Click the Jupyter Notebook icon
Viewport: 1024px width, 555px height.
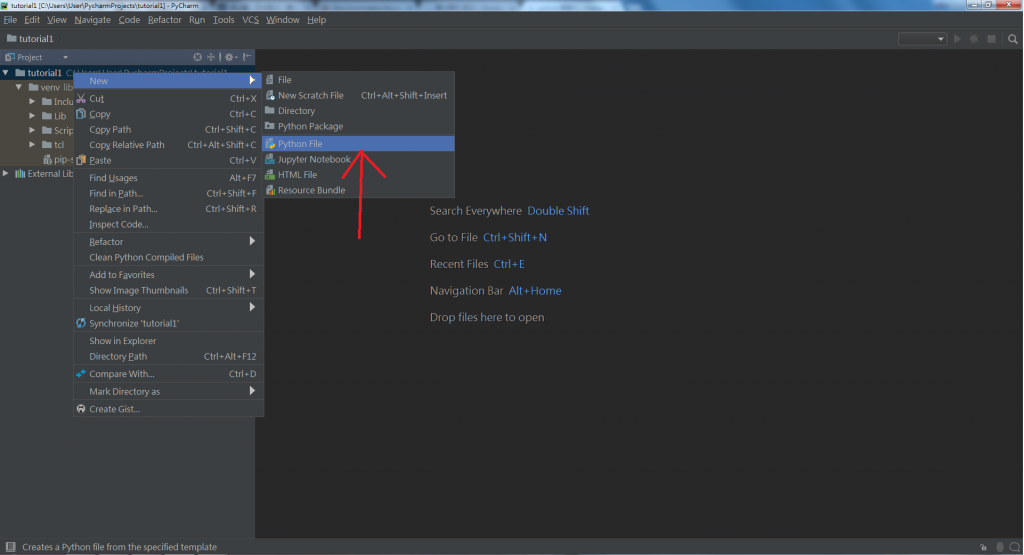click(270, 159)
